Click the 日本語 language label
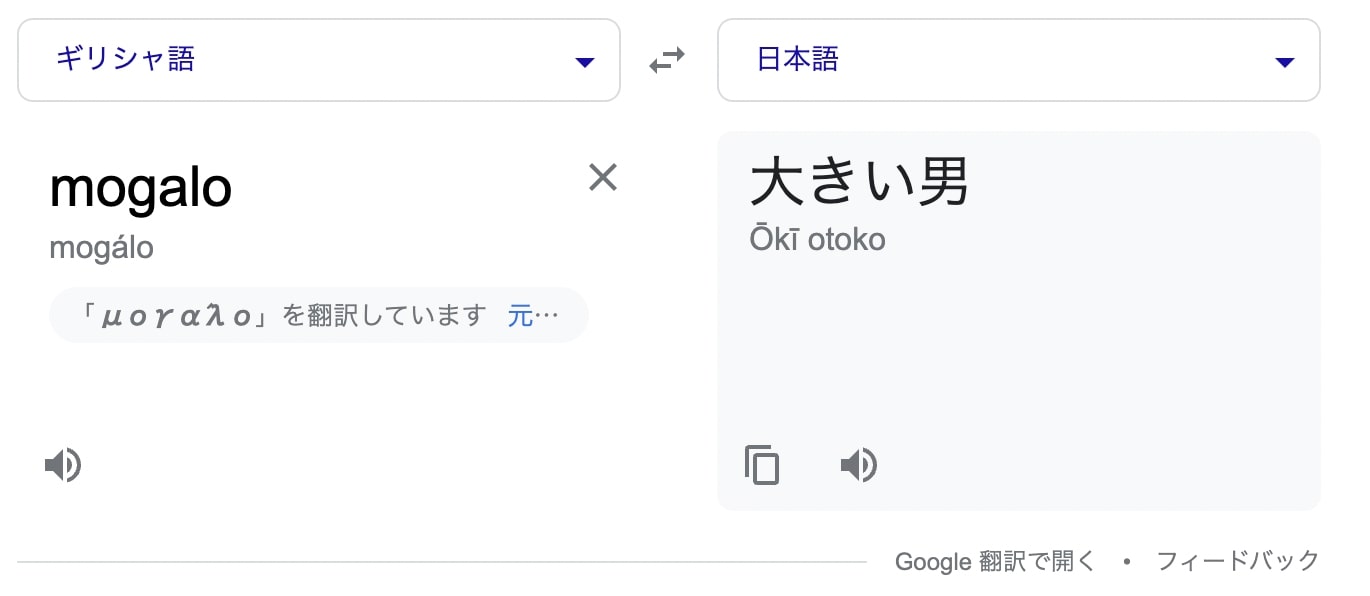Image resolution: width=1370 pixels, height=596 pixels. 797,59
